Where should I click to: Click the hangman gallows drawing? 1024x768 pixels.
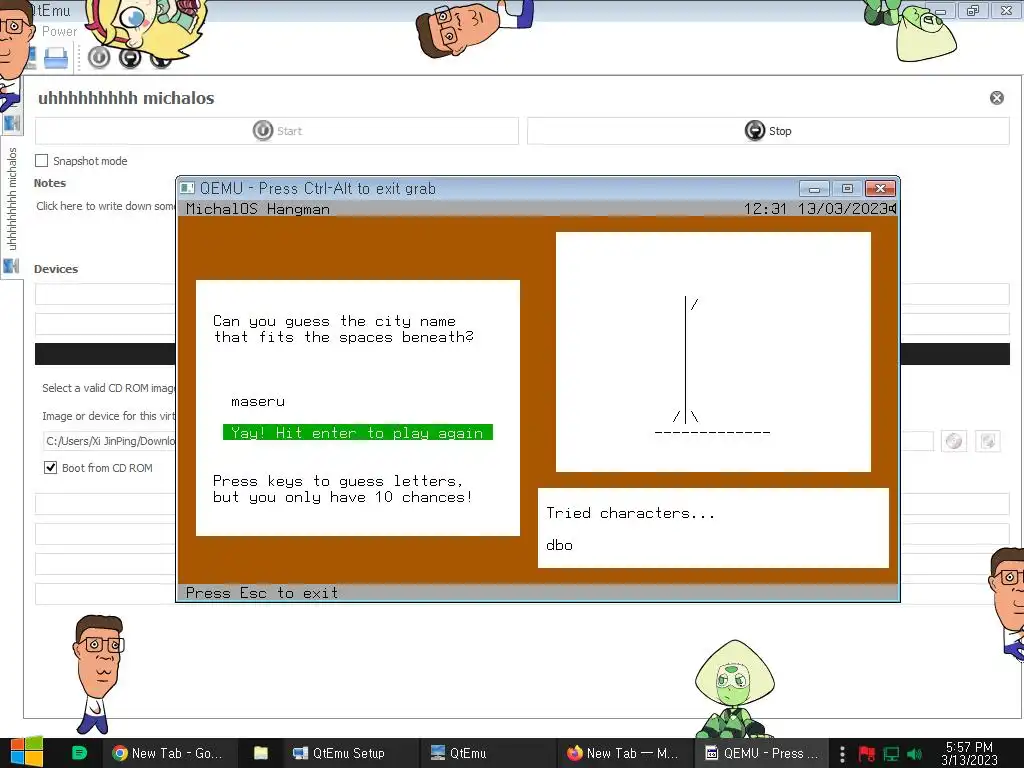[x=712, y=366]
